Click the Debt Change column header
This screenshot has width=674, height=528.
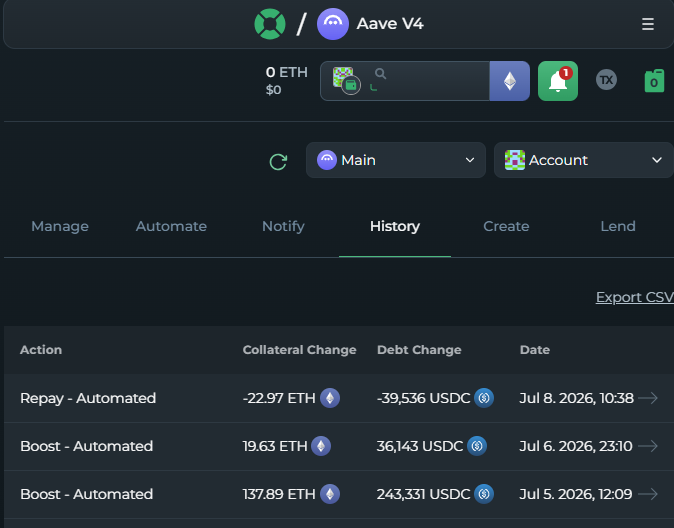click(419, 350)
